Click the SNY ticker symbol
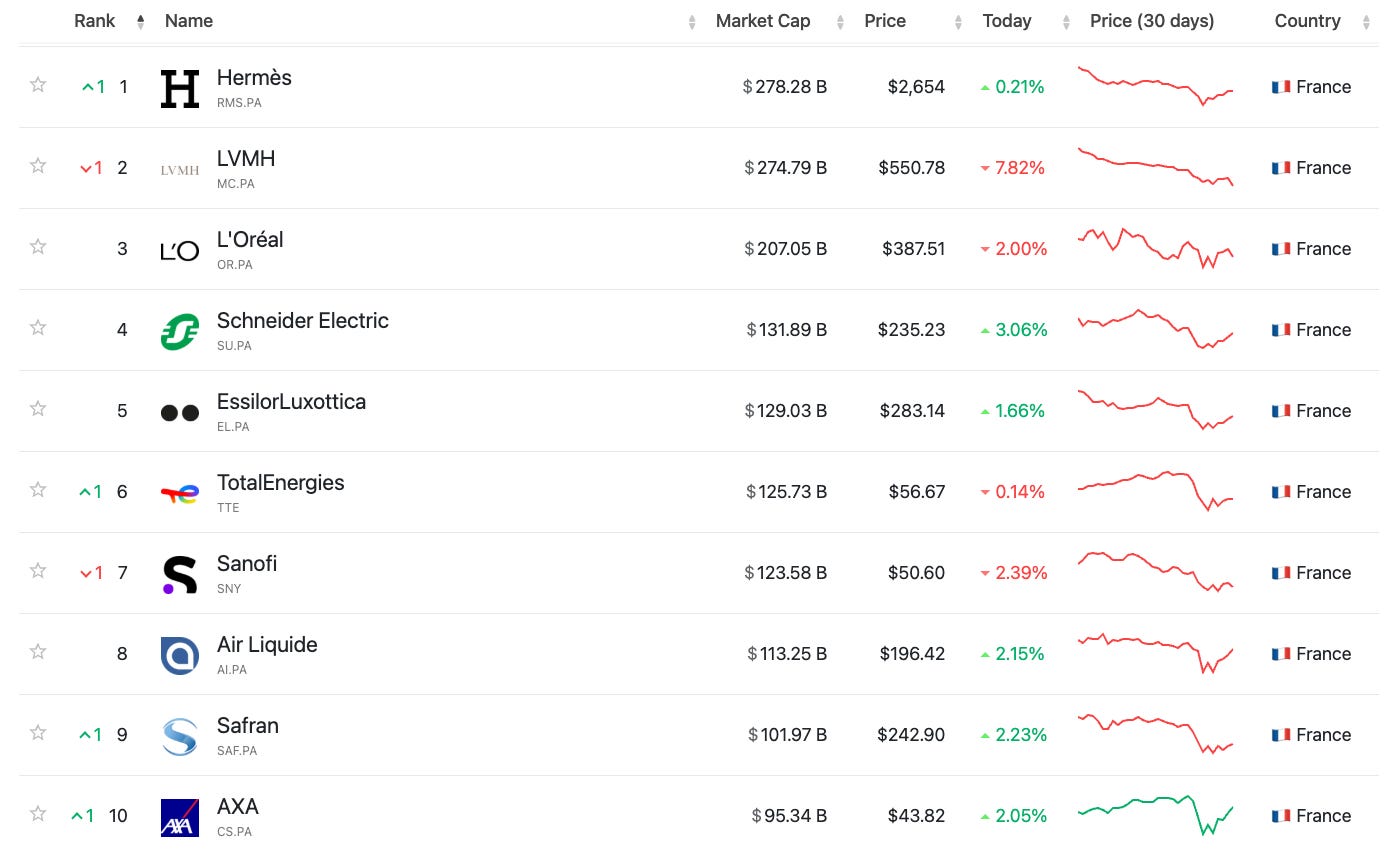The width and height of the screenshot is (1397, 855). [229, 589]
